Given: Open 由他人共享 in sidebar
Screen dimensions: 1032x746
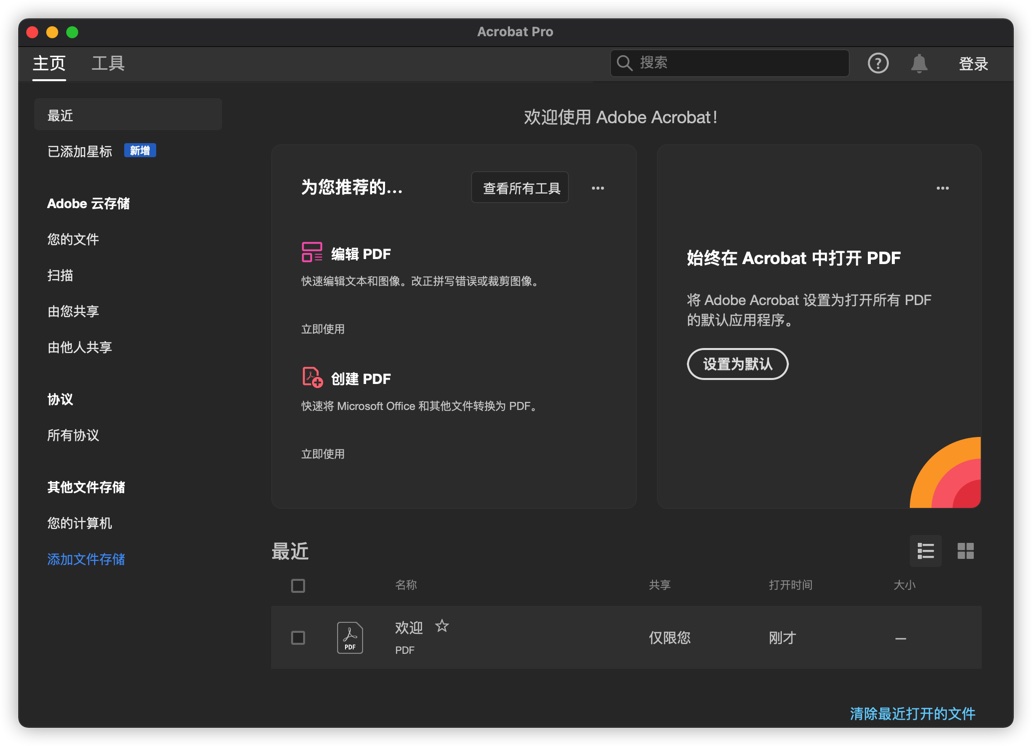Looking at the screenshot, I should point(80,347).
